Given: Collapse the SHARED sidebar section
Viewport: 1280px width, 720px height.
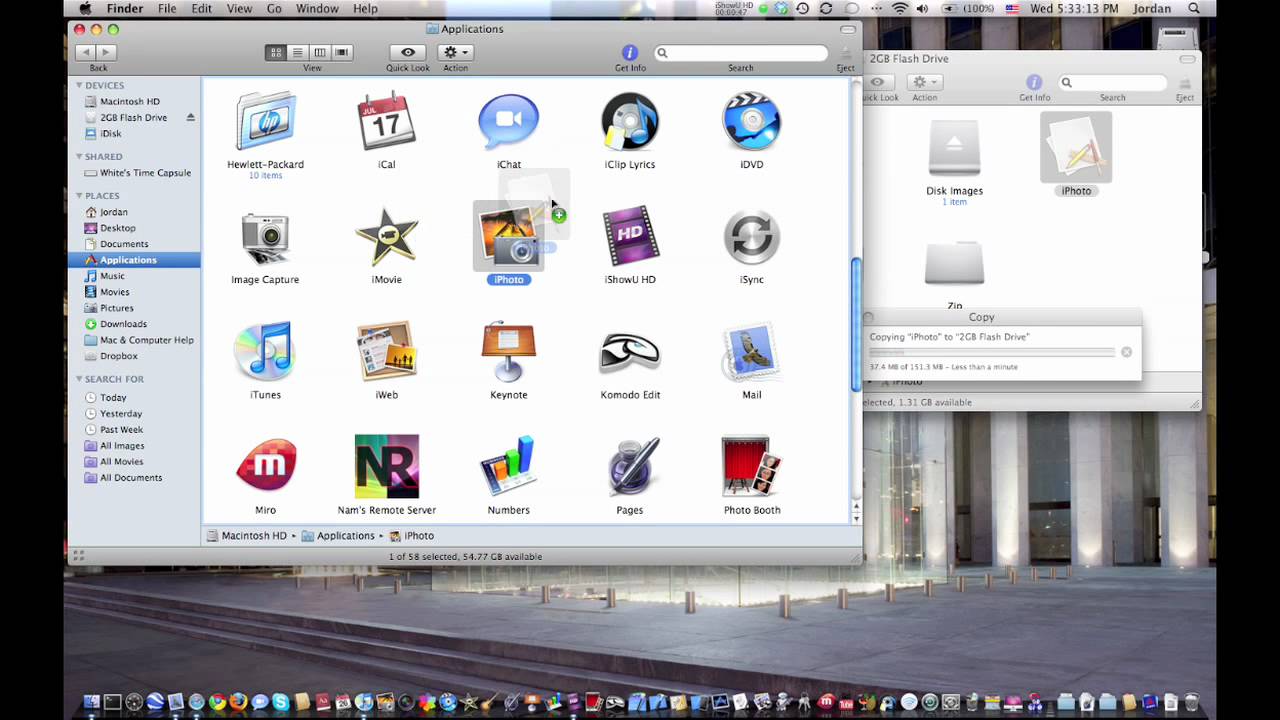Looking at the screenshot, I should coord(80,156).
